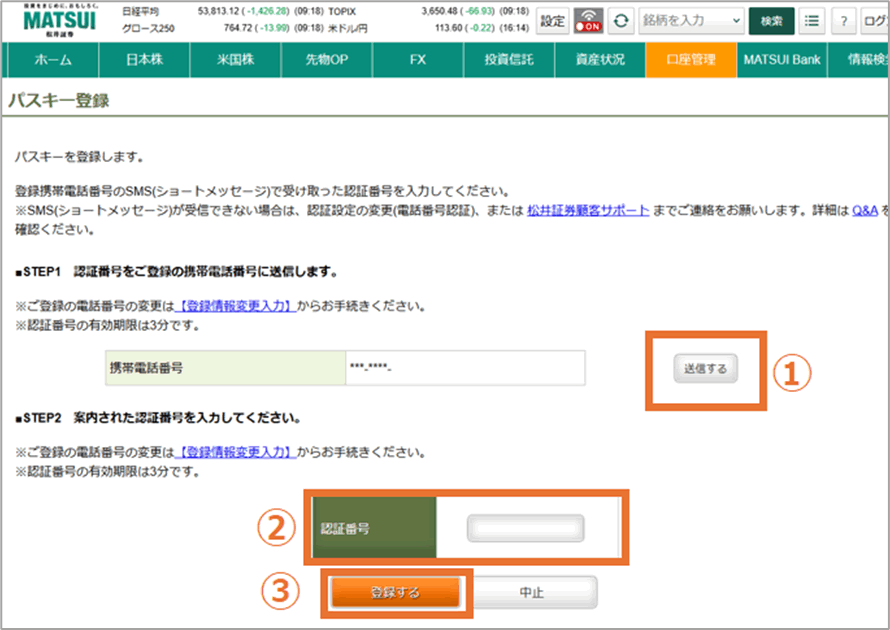Image resolution: width=890 pixels, height=630 pixels.
Task: Click the 中止 cancel button
Action: 532,593
